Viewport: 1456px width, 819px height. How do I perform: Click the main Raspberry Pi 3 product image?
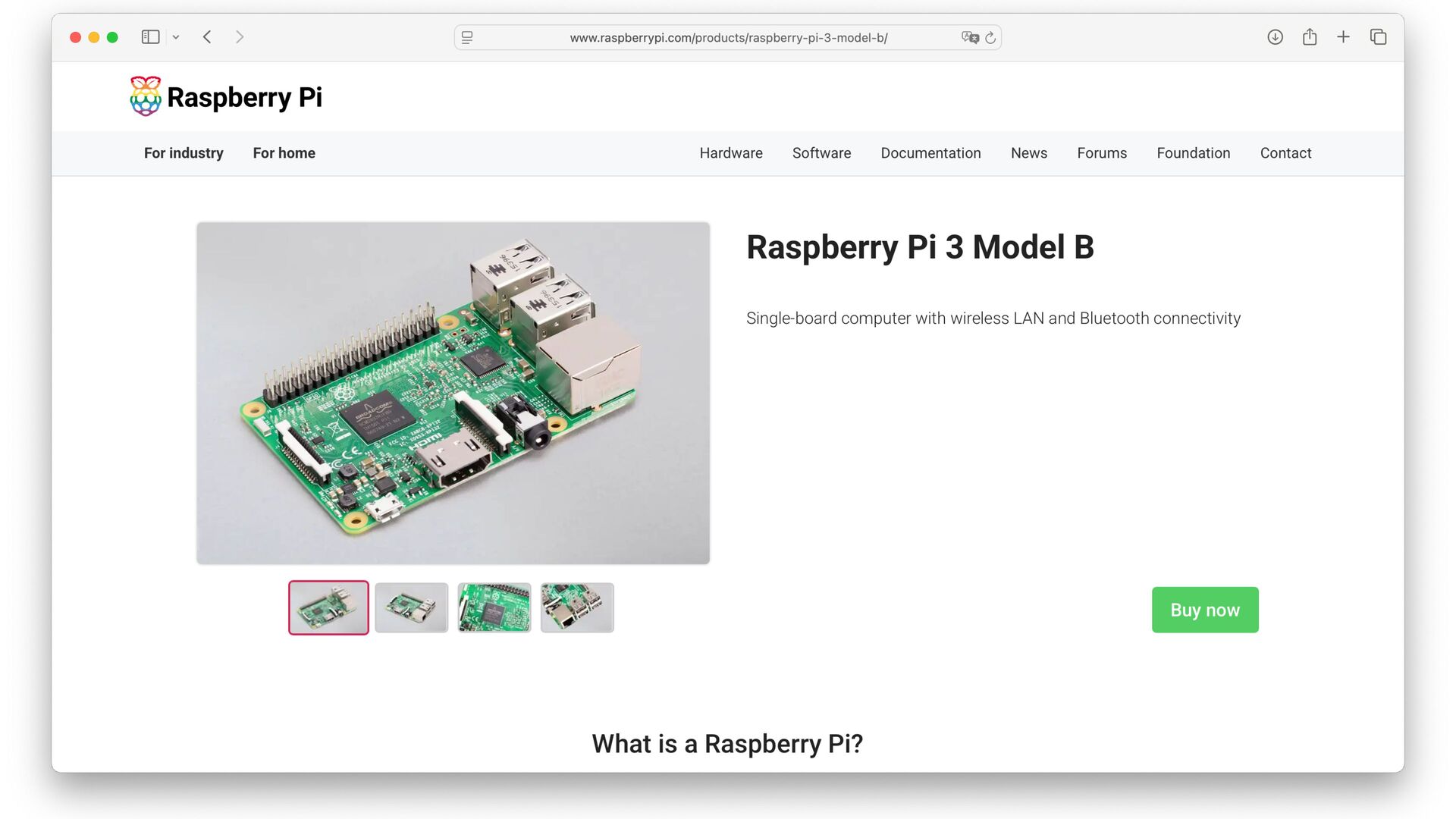pyautogui.click(x=453, y=393)
